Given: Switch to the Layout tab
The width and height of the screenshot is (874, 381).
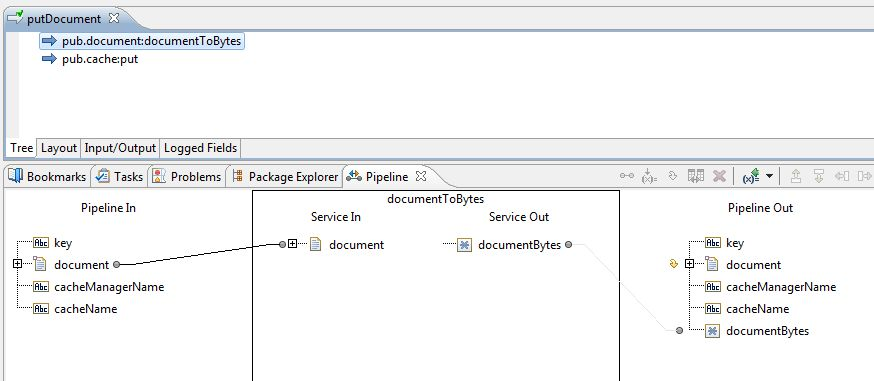Looking at the screenshot, I should click(x=59, y=148).
